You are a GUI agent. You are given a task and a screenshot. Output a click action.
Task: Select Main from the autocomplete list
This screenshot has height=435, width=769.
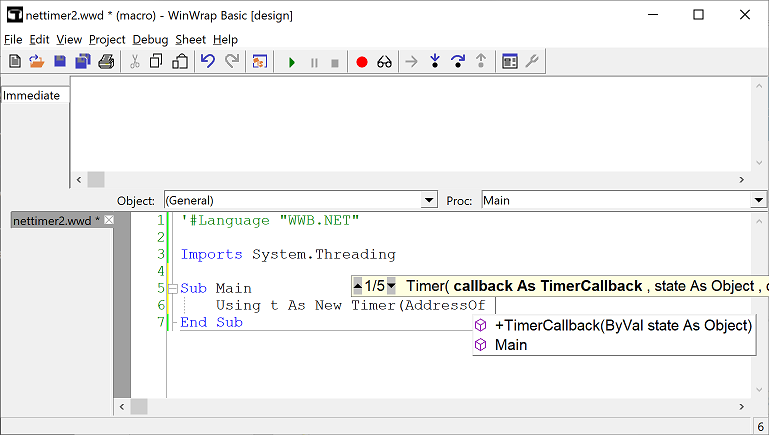coord(511,345)
